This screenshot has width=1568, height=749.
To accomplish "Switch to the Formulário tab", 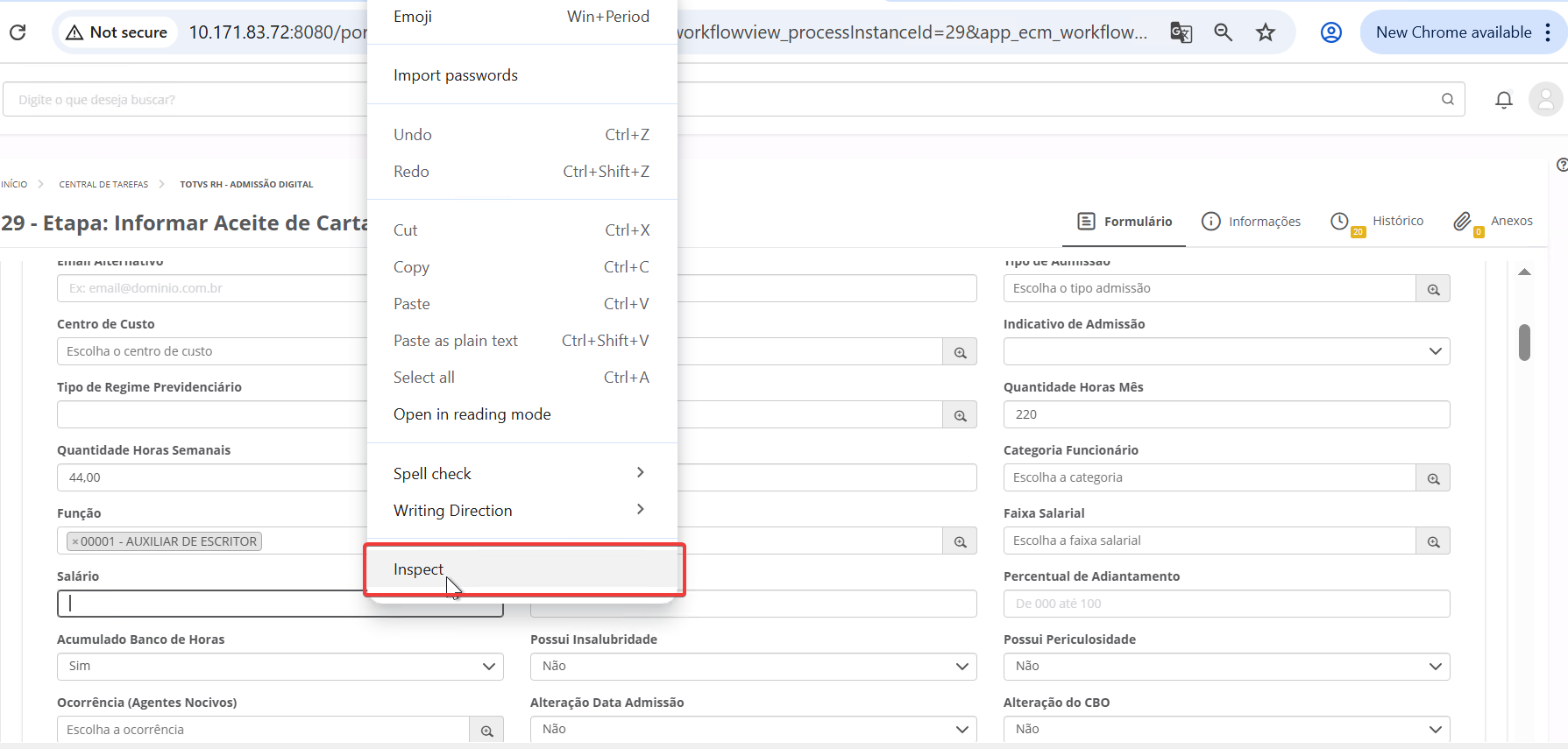I will click(1125, 222).
